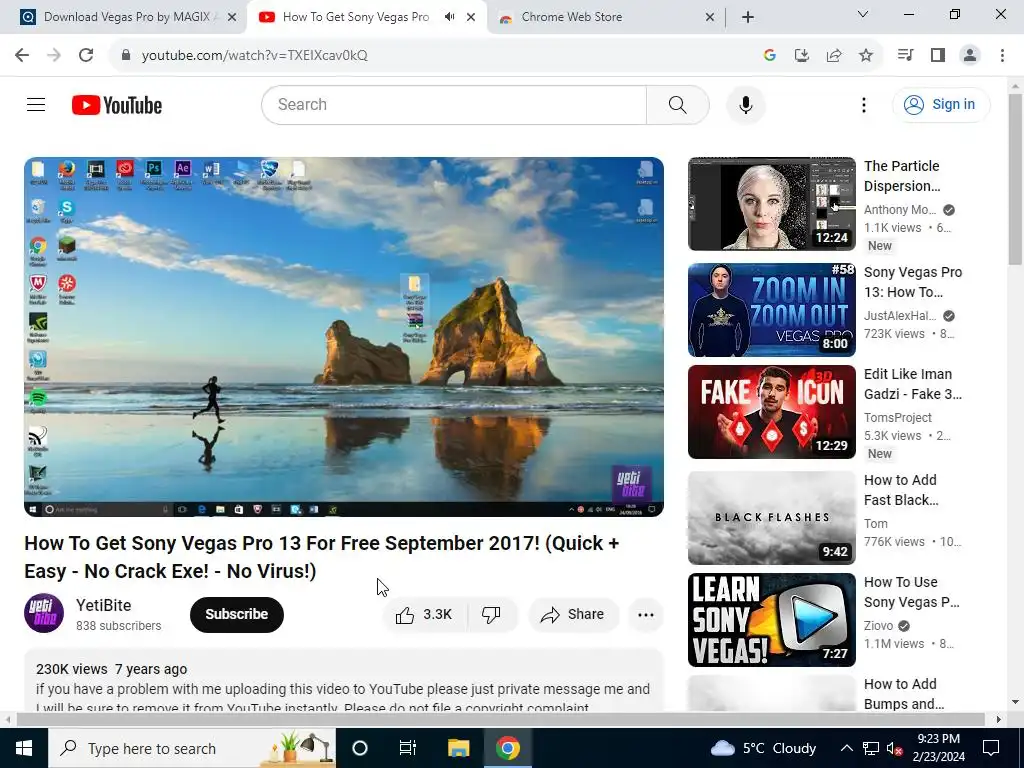Close the Chrome Web Store tab
The width and height of the screenshot is (1024, 768).
[710, 18]
